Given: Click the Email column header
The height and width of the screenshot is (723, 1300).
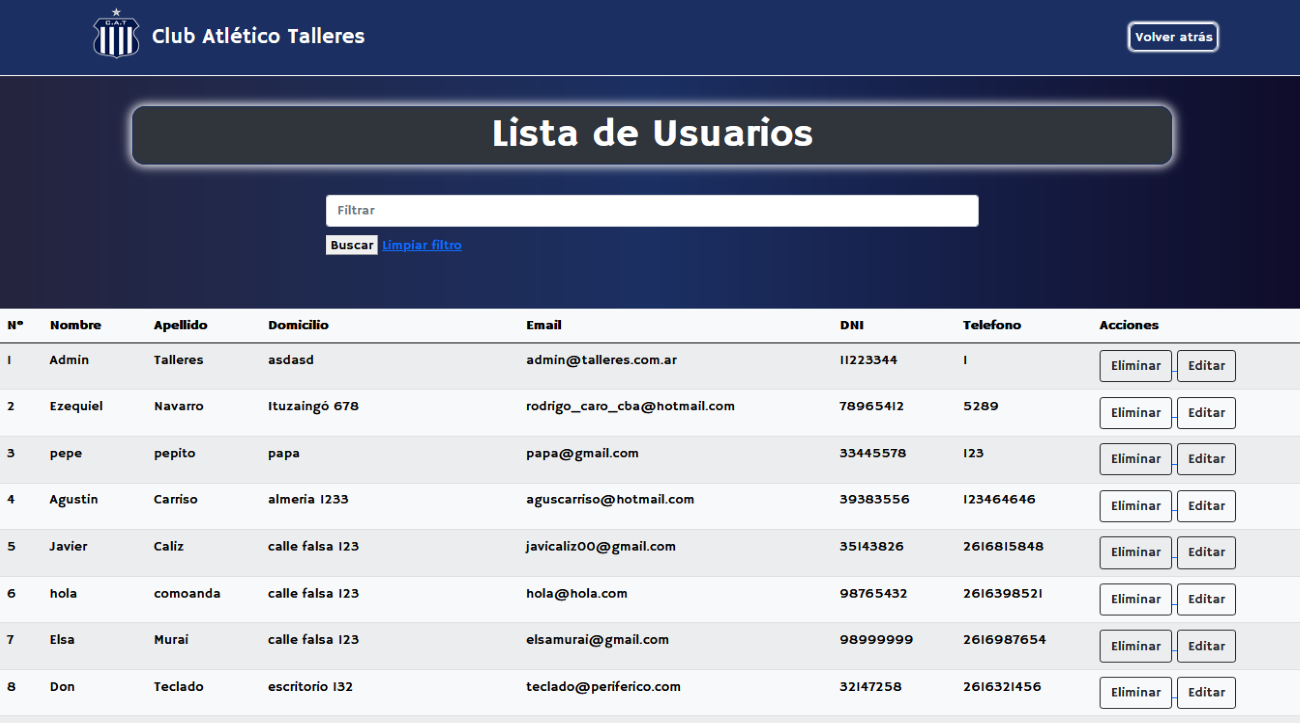Looking at the screenshot, I should [544, 325].
